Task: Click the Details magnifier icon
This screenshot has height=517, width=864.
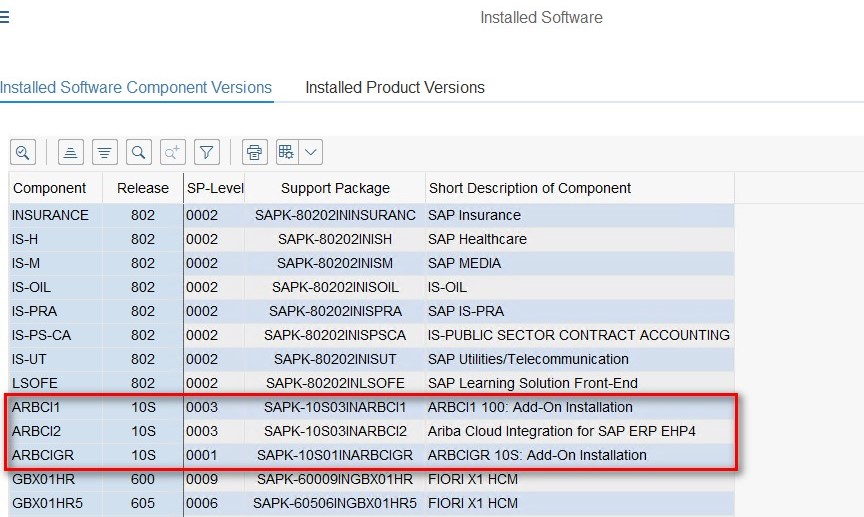Action: pos(23,152)
